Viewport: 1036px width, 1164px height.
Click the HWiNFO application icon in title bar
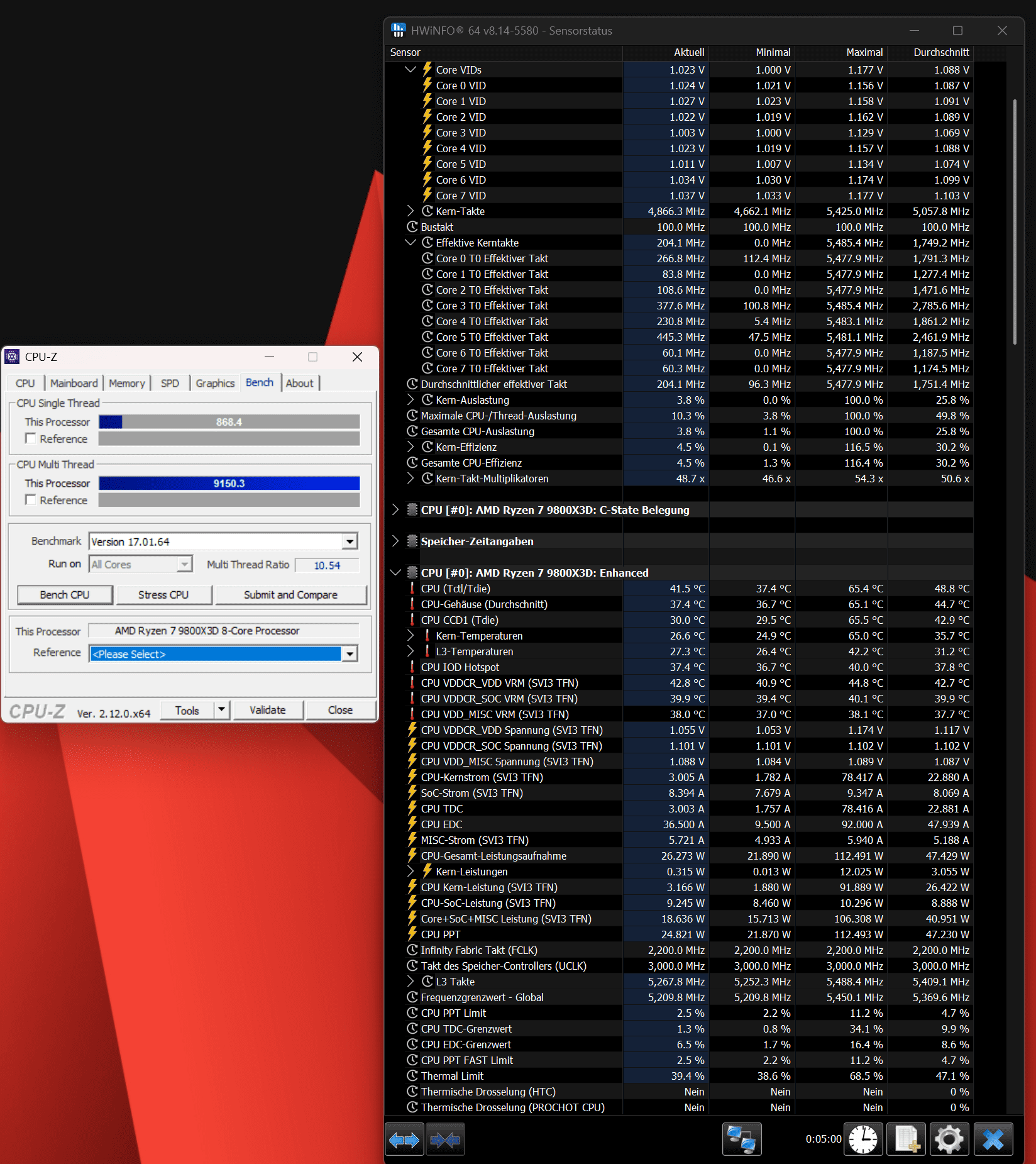pyautogui.click(x=398, y=30)
